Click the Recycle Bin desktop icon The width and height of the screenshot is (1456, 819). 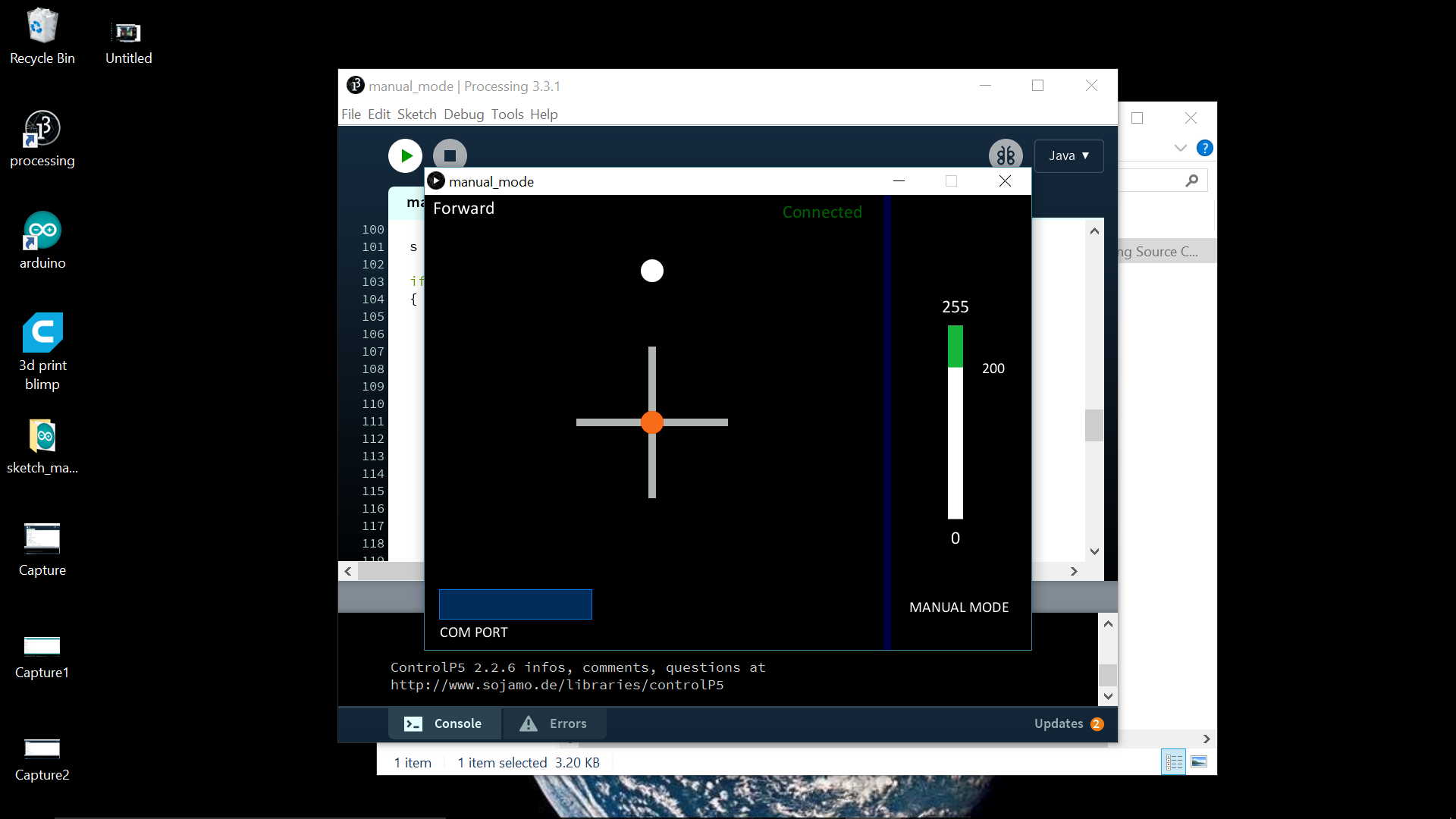coord(41,32)
